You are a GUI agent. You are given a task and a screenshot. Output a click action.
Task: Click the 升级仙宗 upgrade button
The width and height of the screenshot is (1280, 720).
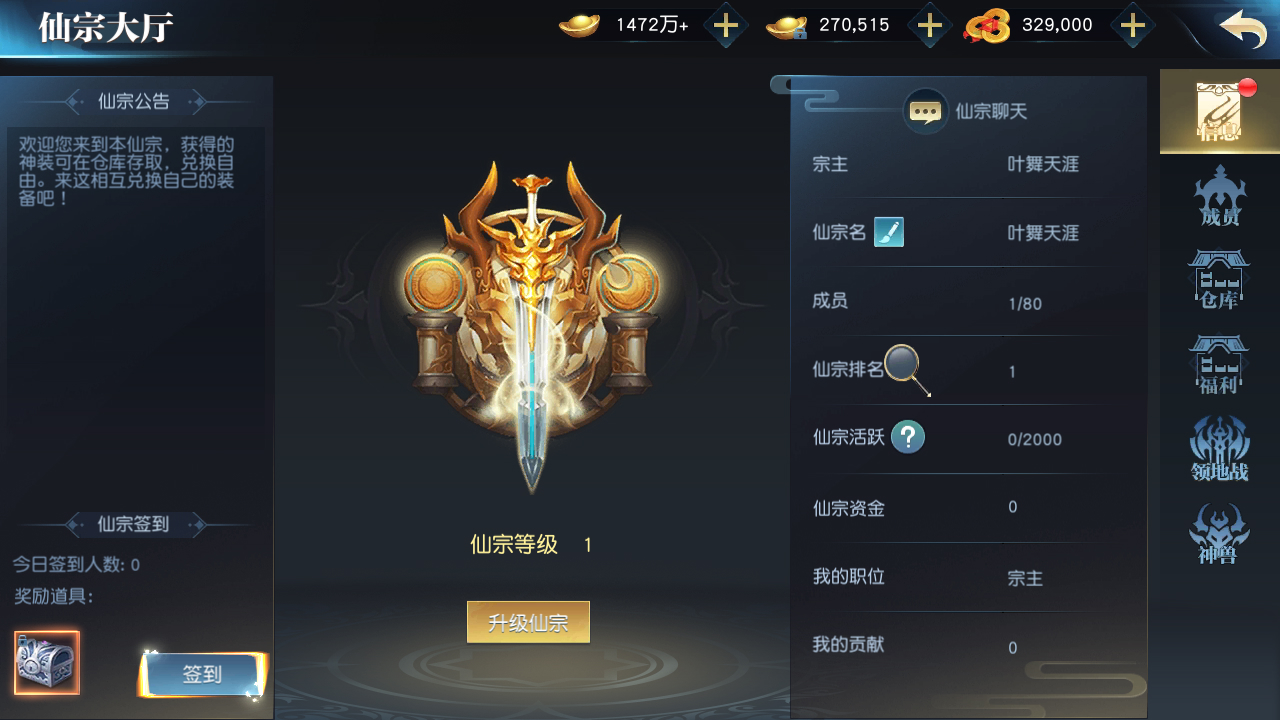pos(528,622)
